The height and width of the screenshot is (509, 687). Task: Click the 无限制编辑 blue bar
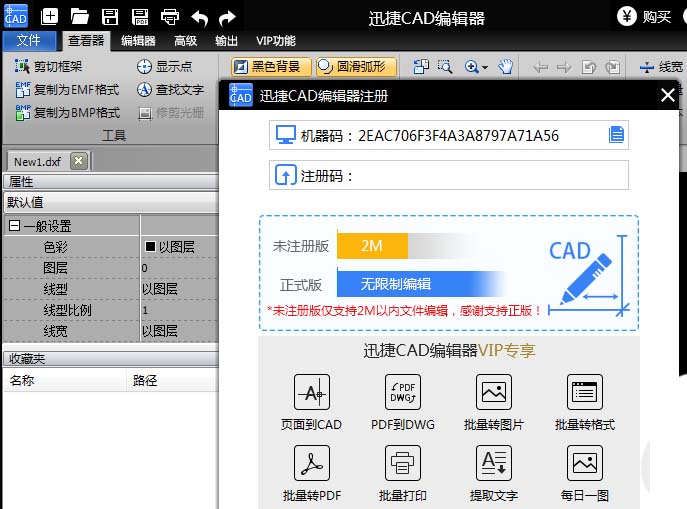tap(421, 284)
